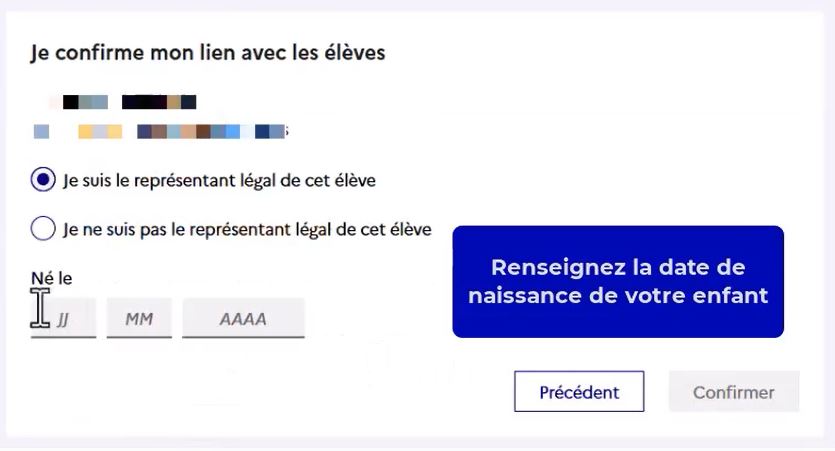Select "Je suis le représentant légal" radio button
The height and width of the screenshot is (451, 835).
(43, 181)
